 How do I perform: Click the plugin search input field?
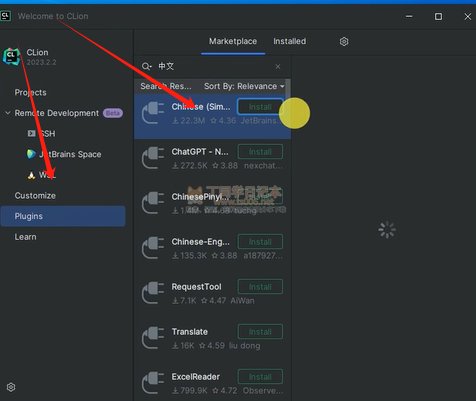tap(213, 66)
